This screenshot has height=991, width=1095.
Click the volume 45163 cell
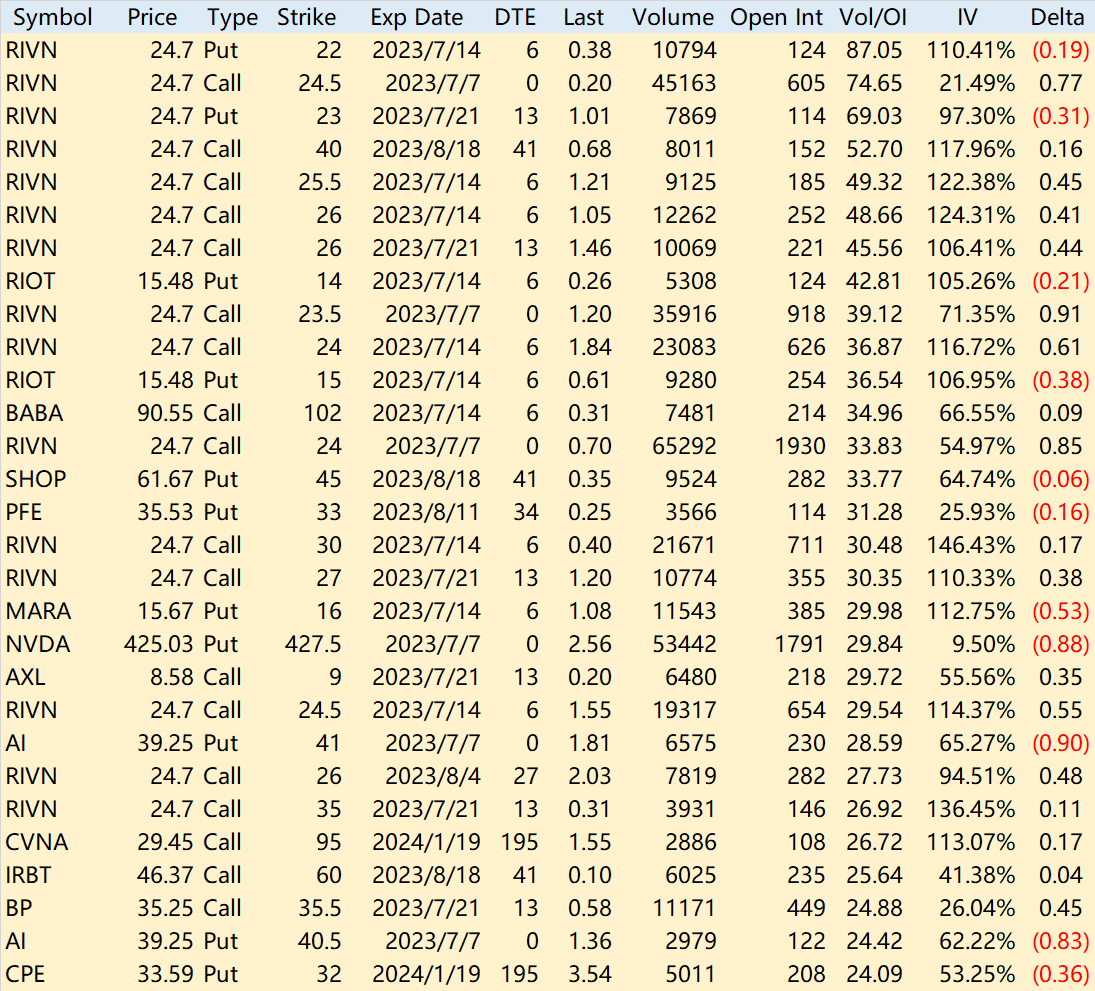click(684, 83)
